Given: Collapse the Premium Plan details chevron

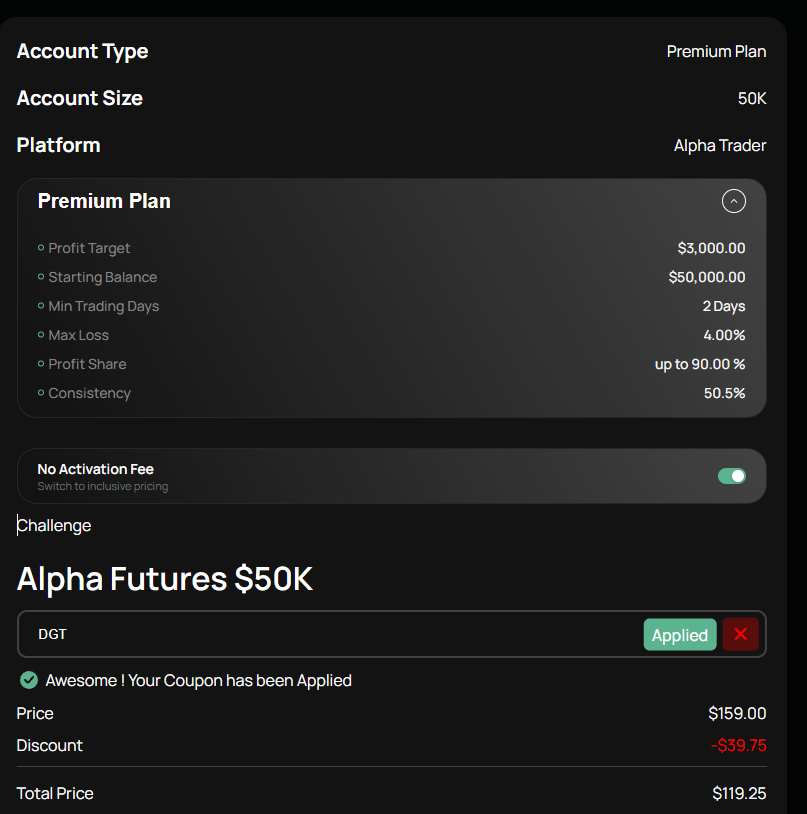Looking at the screenshot, I should [733, 201].
